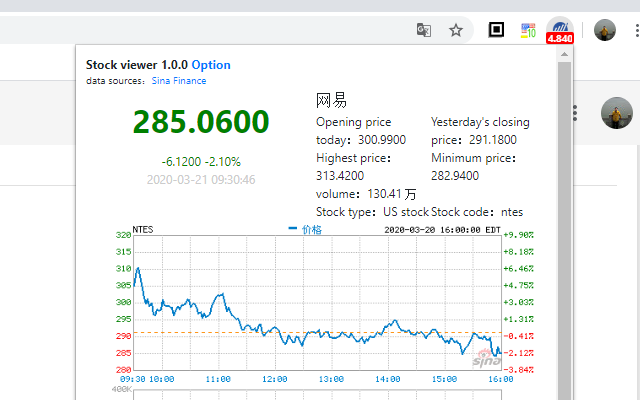This screenshot has height=400, width=640.
Task: Open the Option link in Stock viewer
Action: pyautogui.click(x=211, y=65)
